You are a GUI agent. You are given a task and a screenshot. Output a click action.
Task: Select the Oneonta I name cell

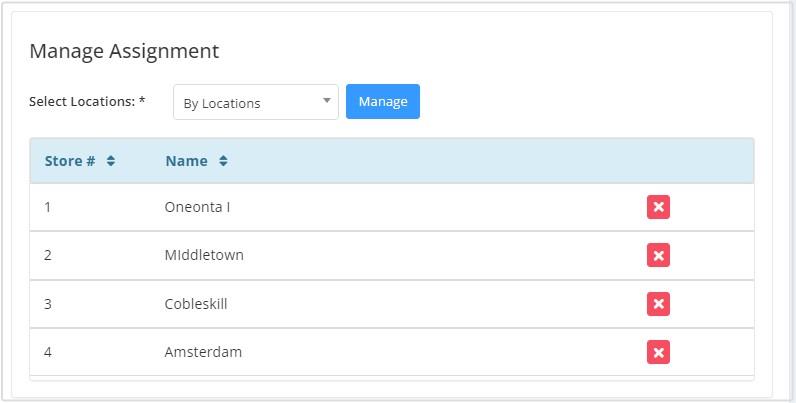point(198,207)
